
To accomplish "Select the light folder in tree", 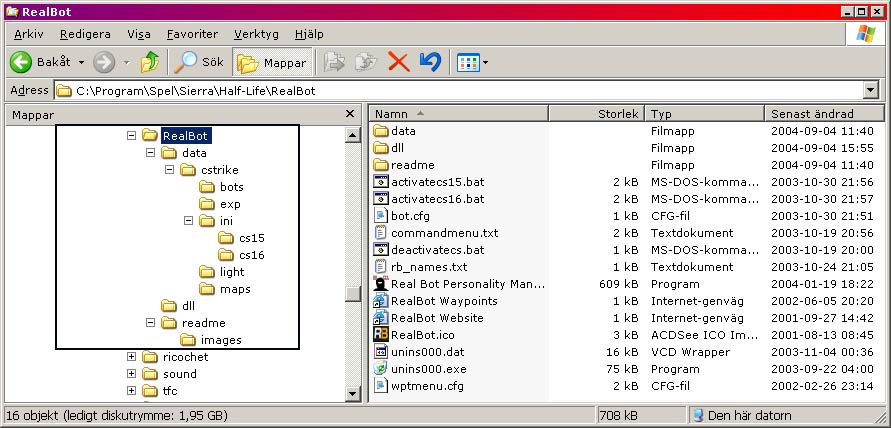I will pos(222,272).
